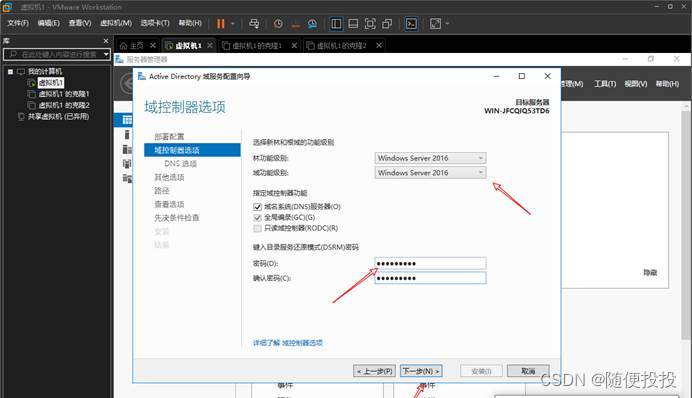Open the 详细了解 域控制器选项 link
692x398 pixels.
288,343
